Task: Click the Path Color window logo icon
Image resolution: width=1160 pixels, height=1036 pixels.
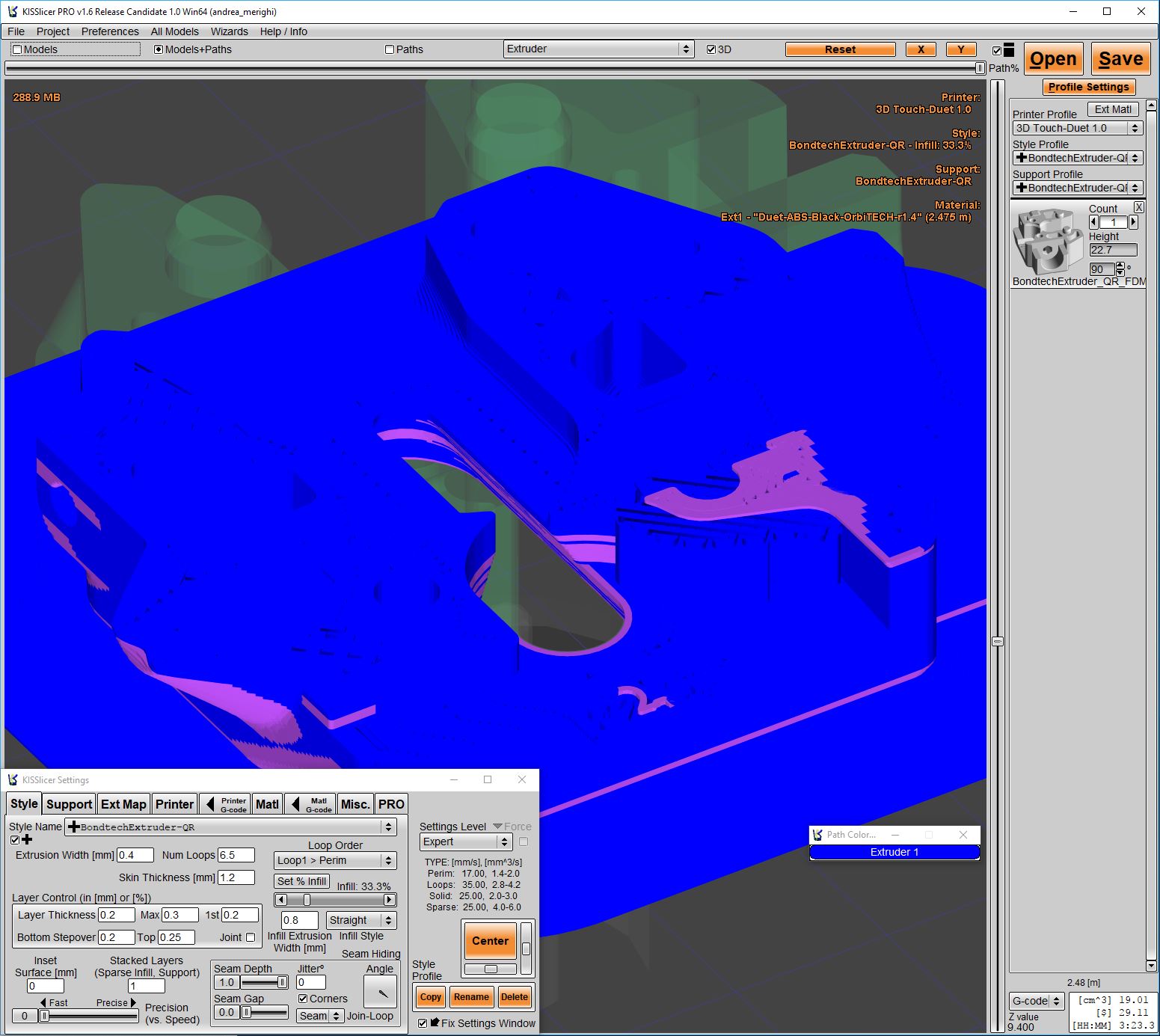Action: coord(817,834)
